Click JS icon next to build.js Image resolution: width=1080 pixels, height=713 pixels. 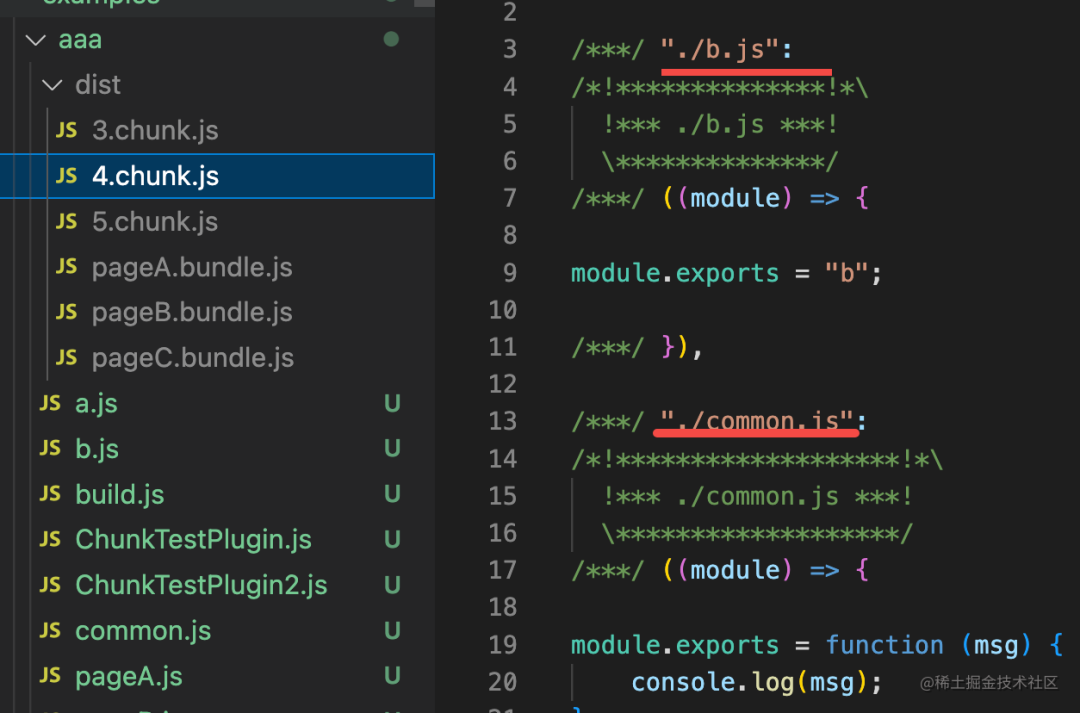click(x=50, y=494)
